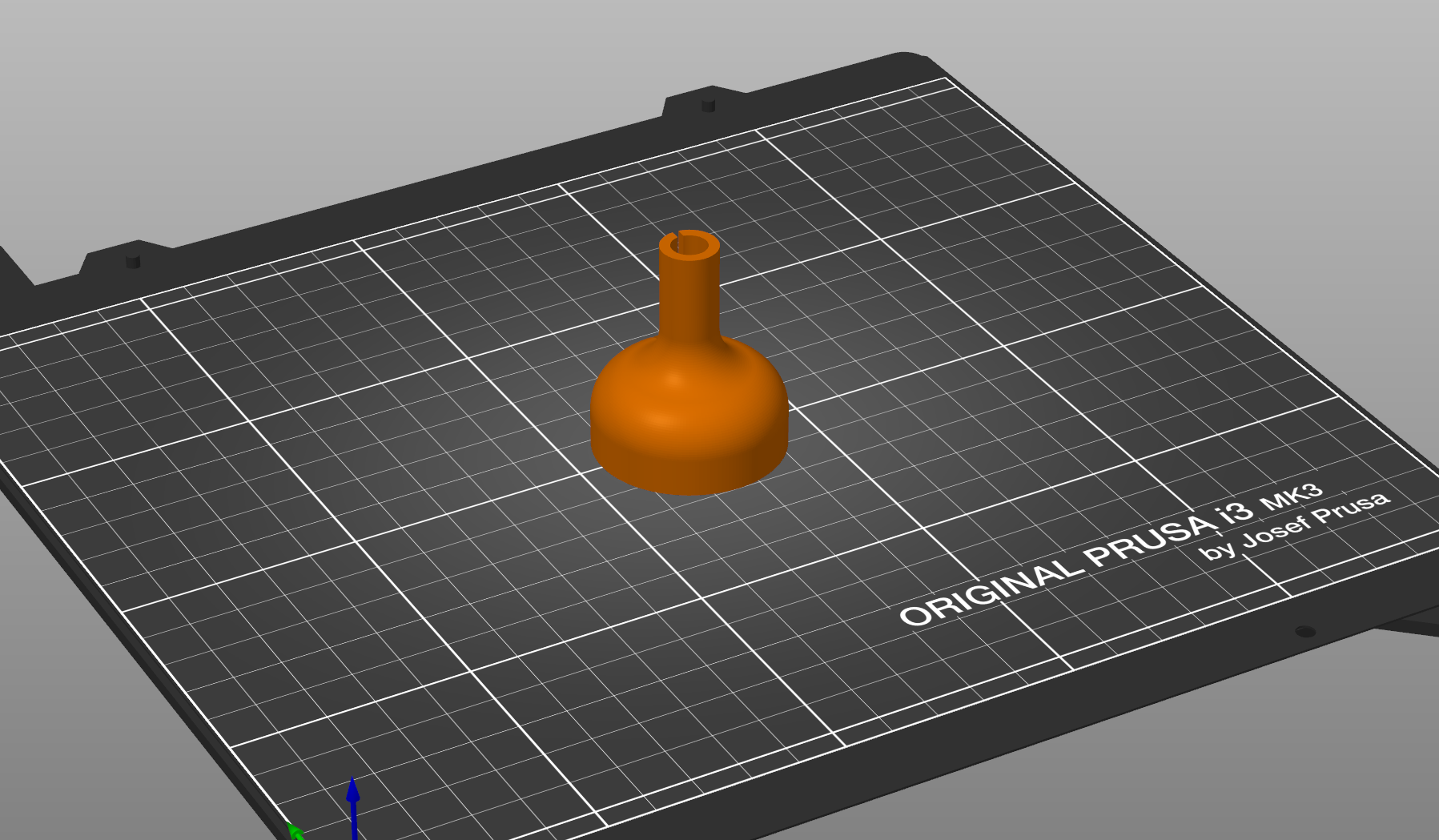Click the flared joint between neck and body

coord(690,343)
